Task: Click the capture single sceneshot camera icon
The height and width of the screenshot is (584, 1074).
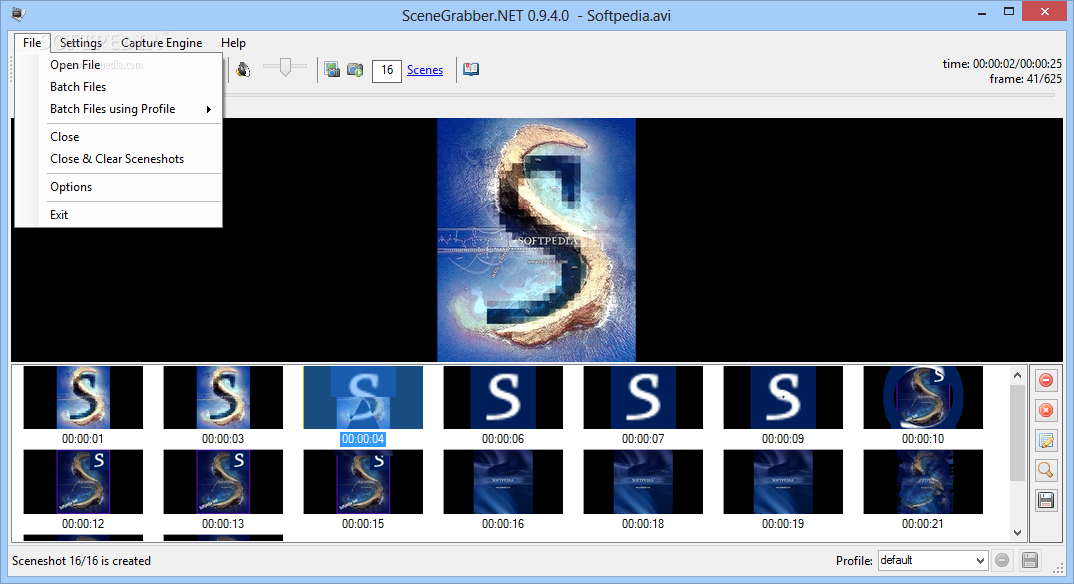Action: click(332, 69)
